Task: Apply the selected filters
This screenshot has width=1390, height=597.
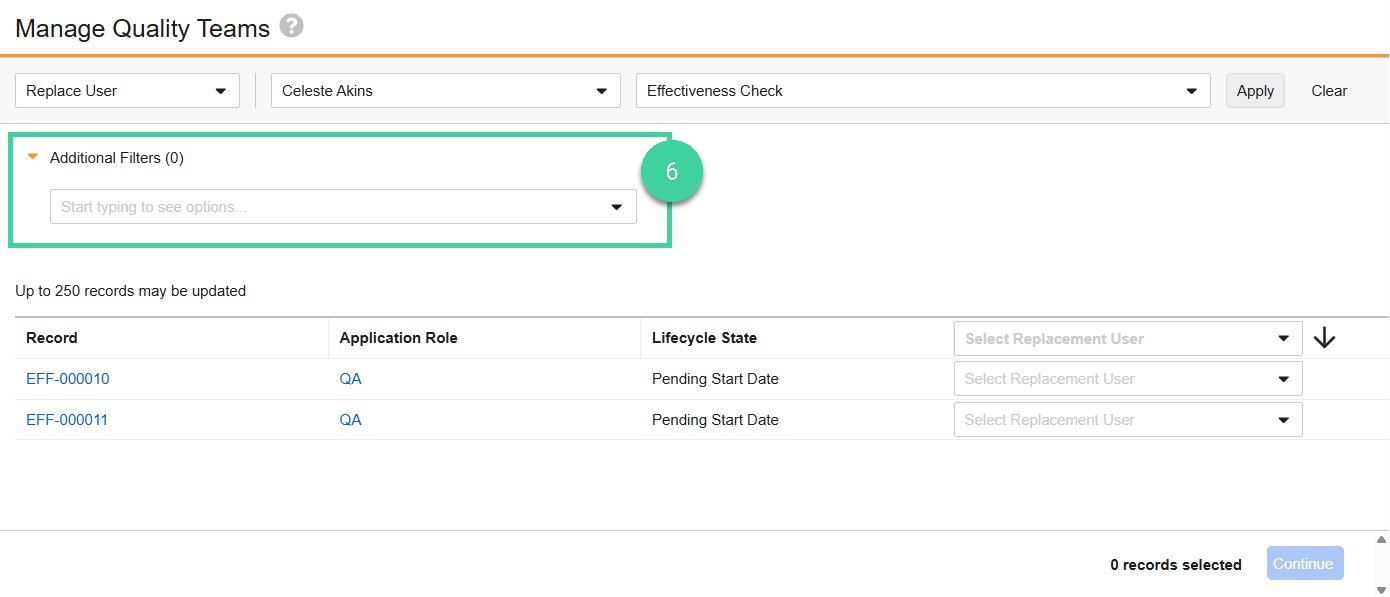Action: (1255, 90)
